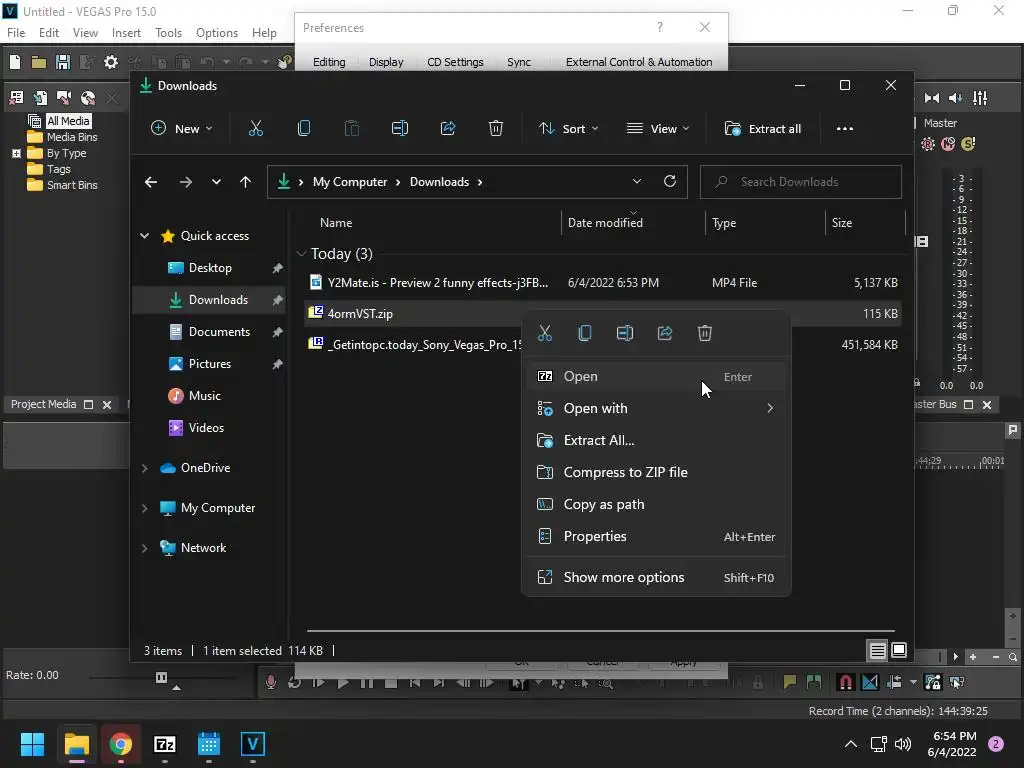Click the Search Downloads field
Viewport: 1024px width, 768px height.
click(x=801, y=182)
